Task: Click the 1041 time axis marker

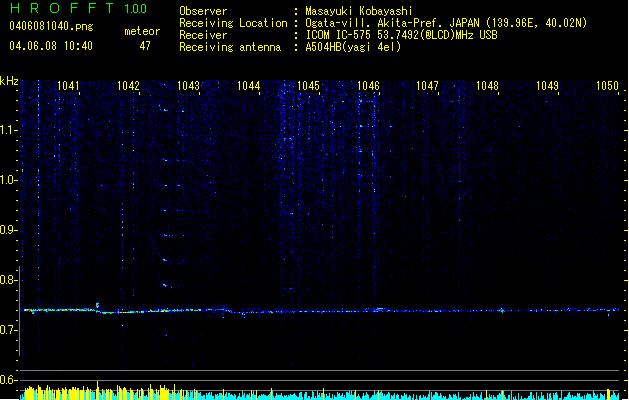Action: (x=68, y=86)
